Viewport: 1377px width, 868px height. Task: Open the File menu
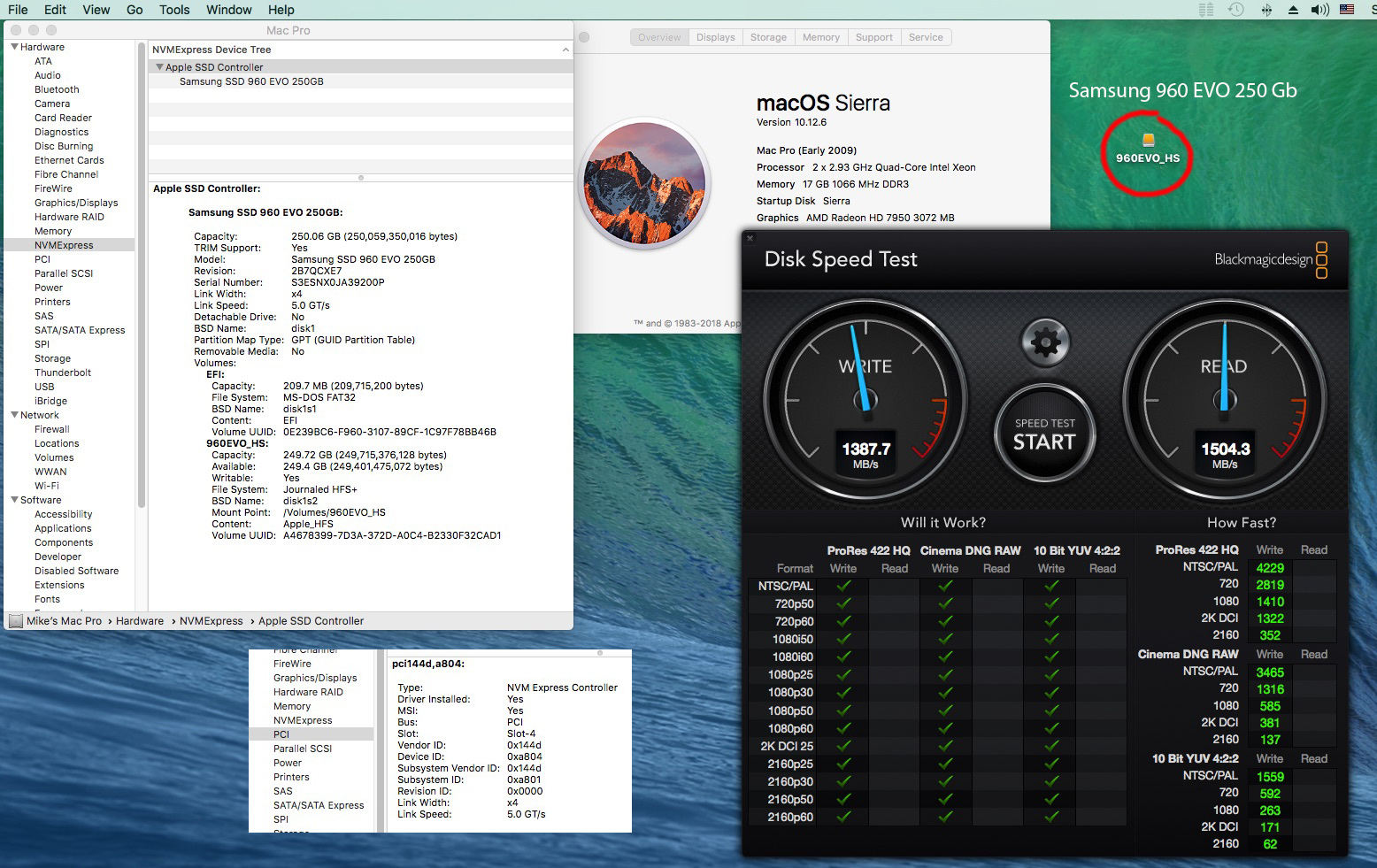click(18, 10)
